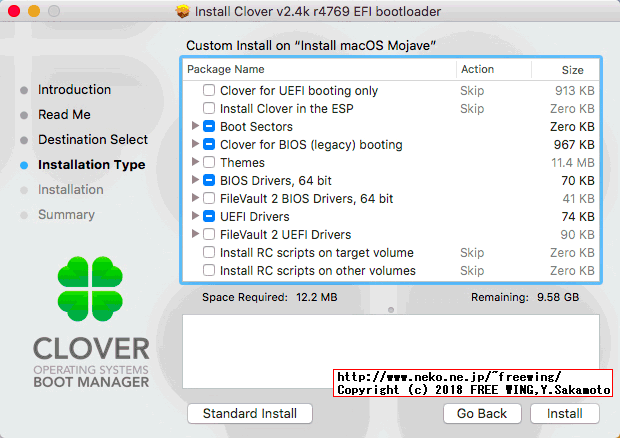The width and height of the screenshot is (620, 438).
Task: Click Remaining 9.58 GB text
Action: pyautogui.click(x=525, y=297)
